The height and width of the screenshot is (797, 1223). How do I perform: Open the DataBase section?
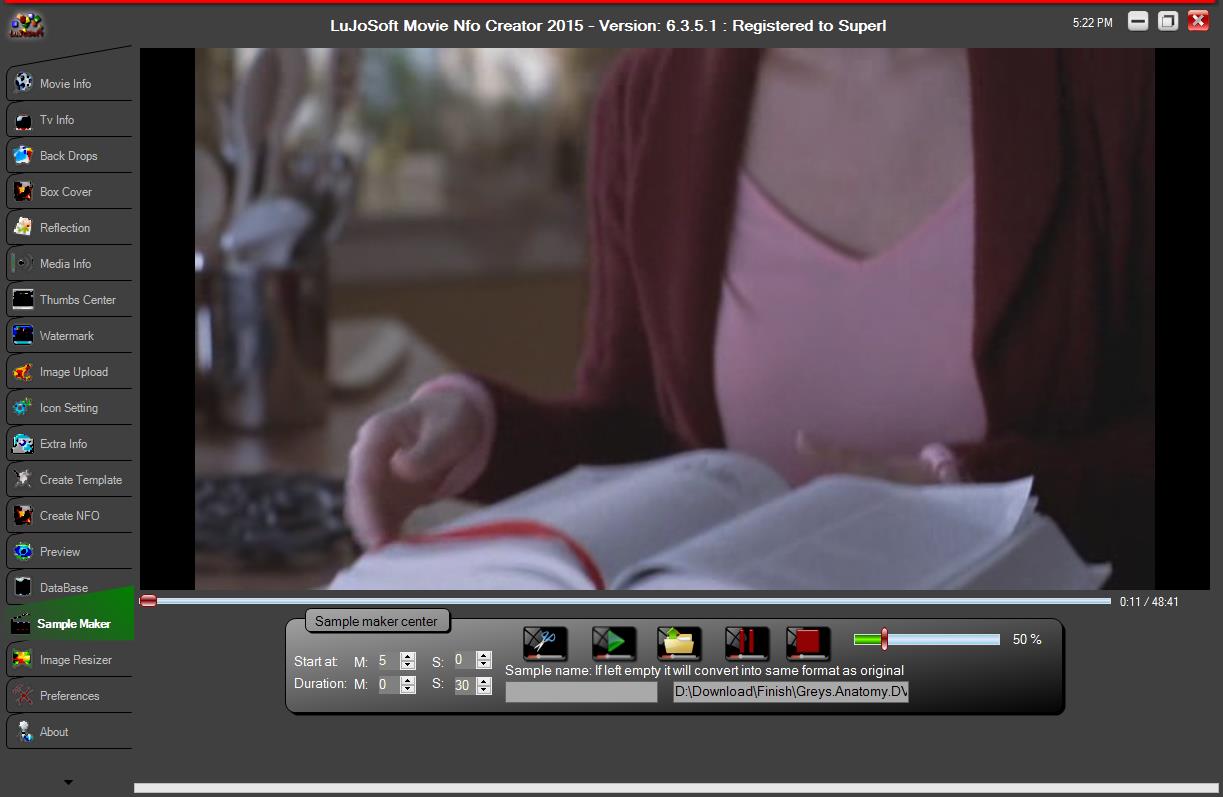pyautogui.click(x=68, y=588)
